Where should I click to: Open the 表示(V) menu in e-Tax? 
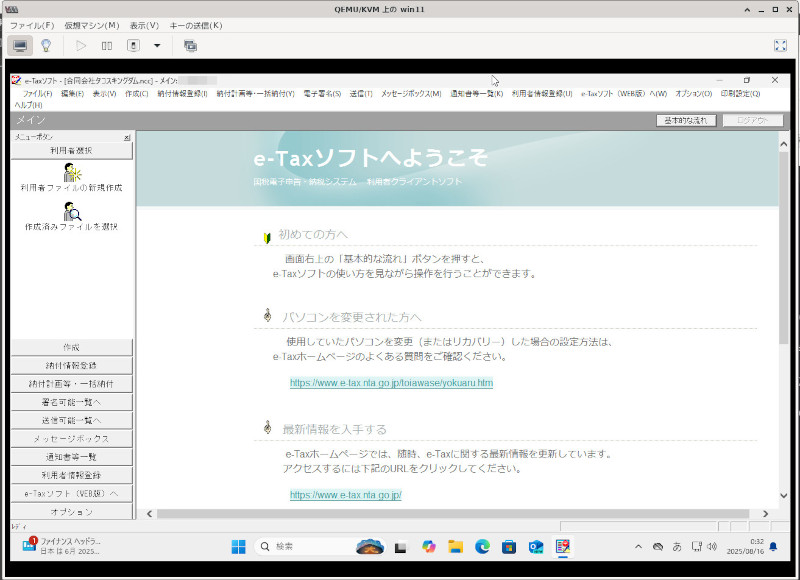[105, 94]
